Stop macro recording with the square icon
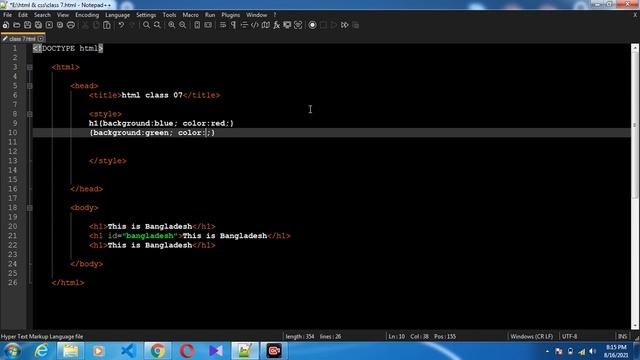This screenshot has width=640, height=360. (323, 25)
